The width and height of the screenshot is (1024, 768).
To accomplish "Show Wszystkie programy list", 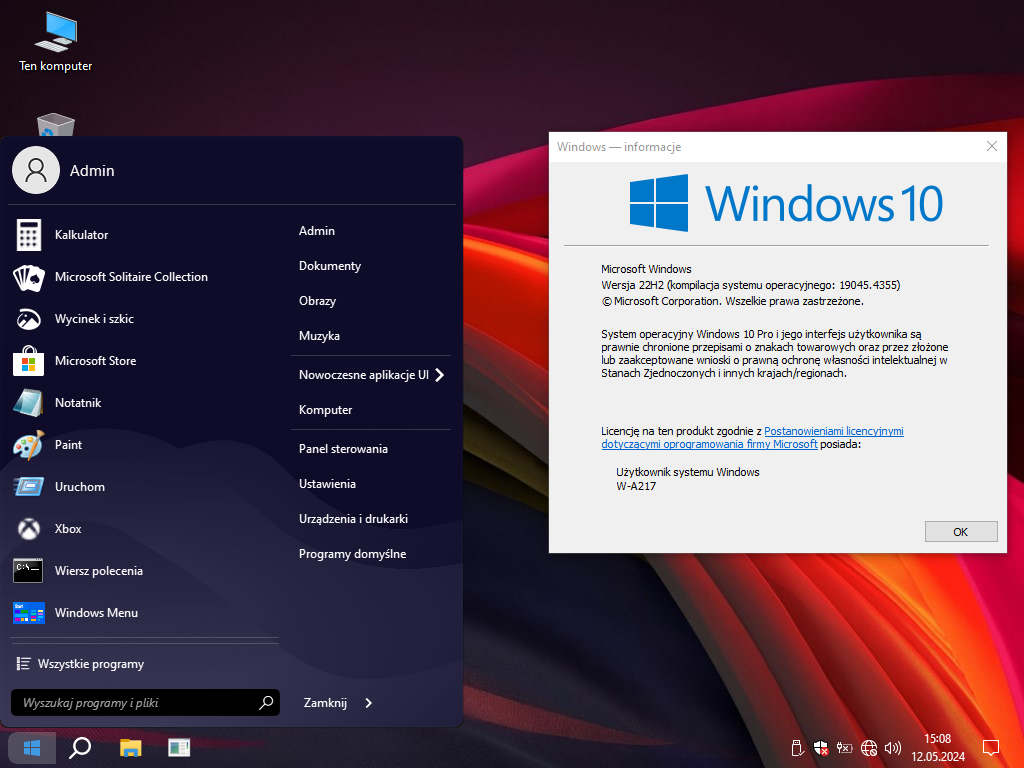I will click(x=90, y=664).
